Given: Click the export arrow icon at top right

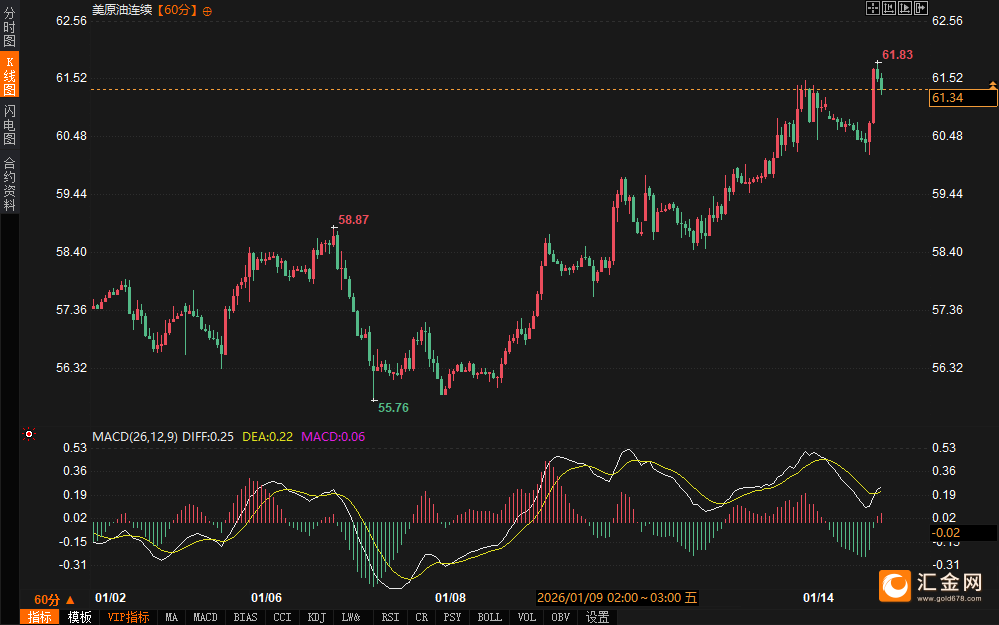Looking at the screenshot, I should [920, 8].
